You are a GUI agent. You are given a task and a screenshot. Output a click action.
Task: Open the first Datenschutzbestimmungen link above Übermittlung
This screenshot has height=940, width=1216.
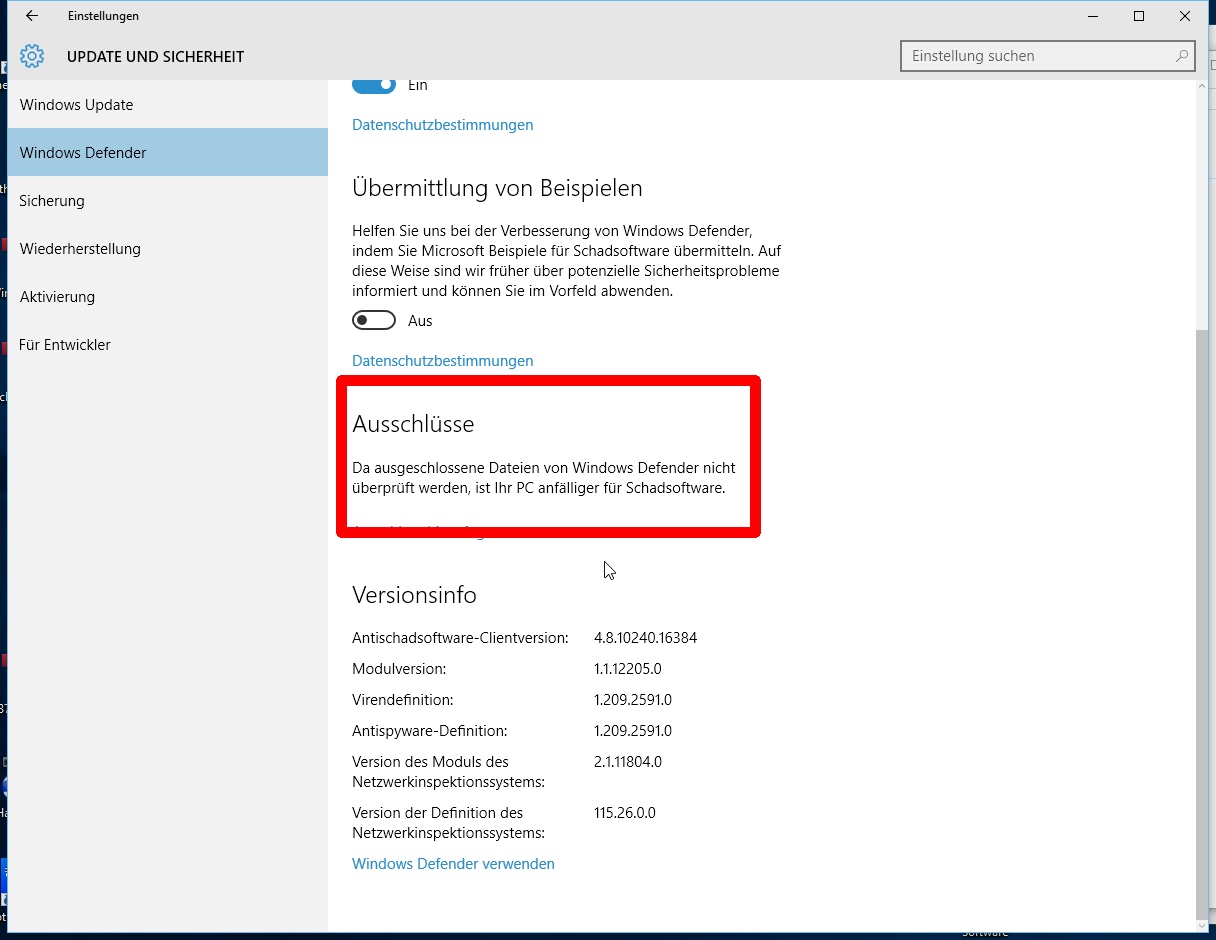[442, 125]
